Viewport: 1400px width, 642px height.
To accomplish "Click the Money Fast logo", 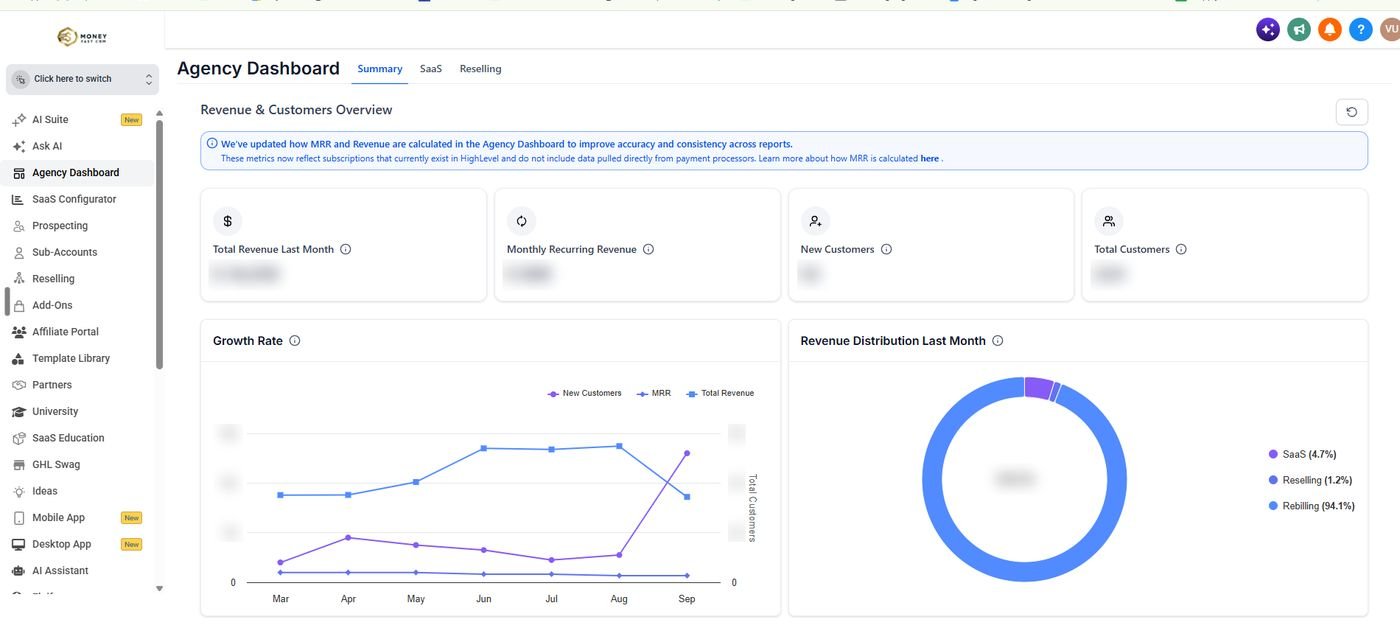I will click(x=82, y=37).
